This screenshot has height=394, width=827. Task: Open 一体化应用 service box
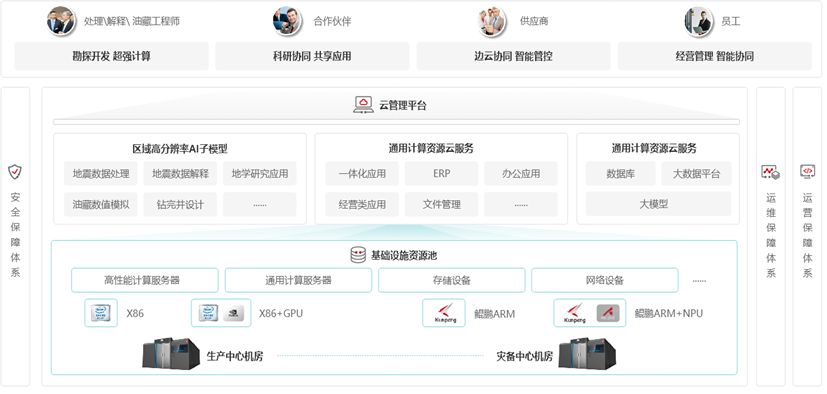coord(362,174)
